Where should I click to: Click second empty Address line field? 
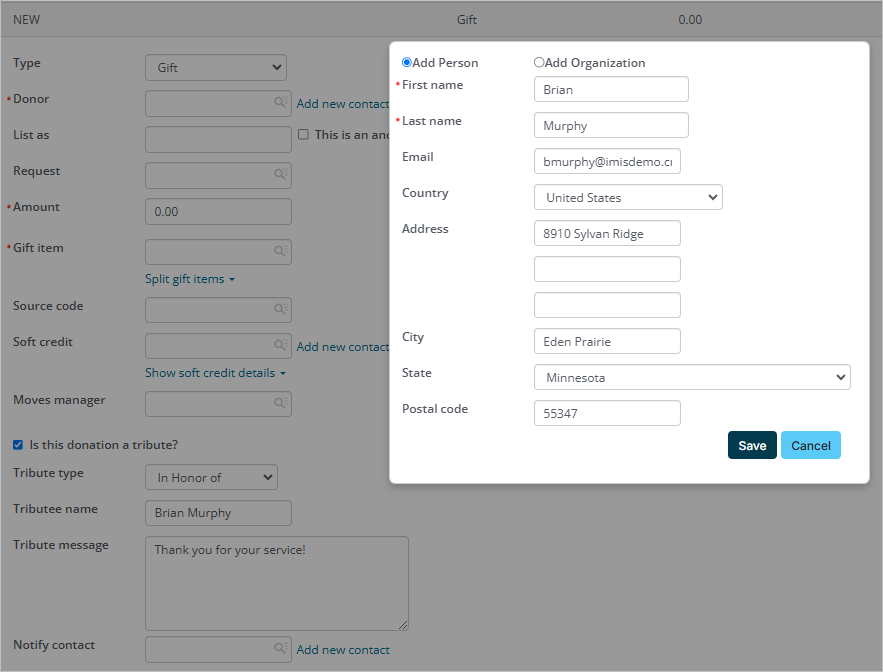[x=607, y=269]
